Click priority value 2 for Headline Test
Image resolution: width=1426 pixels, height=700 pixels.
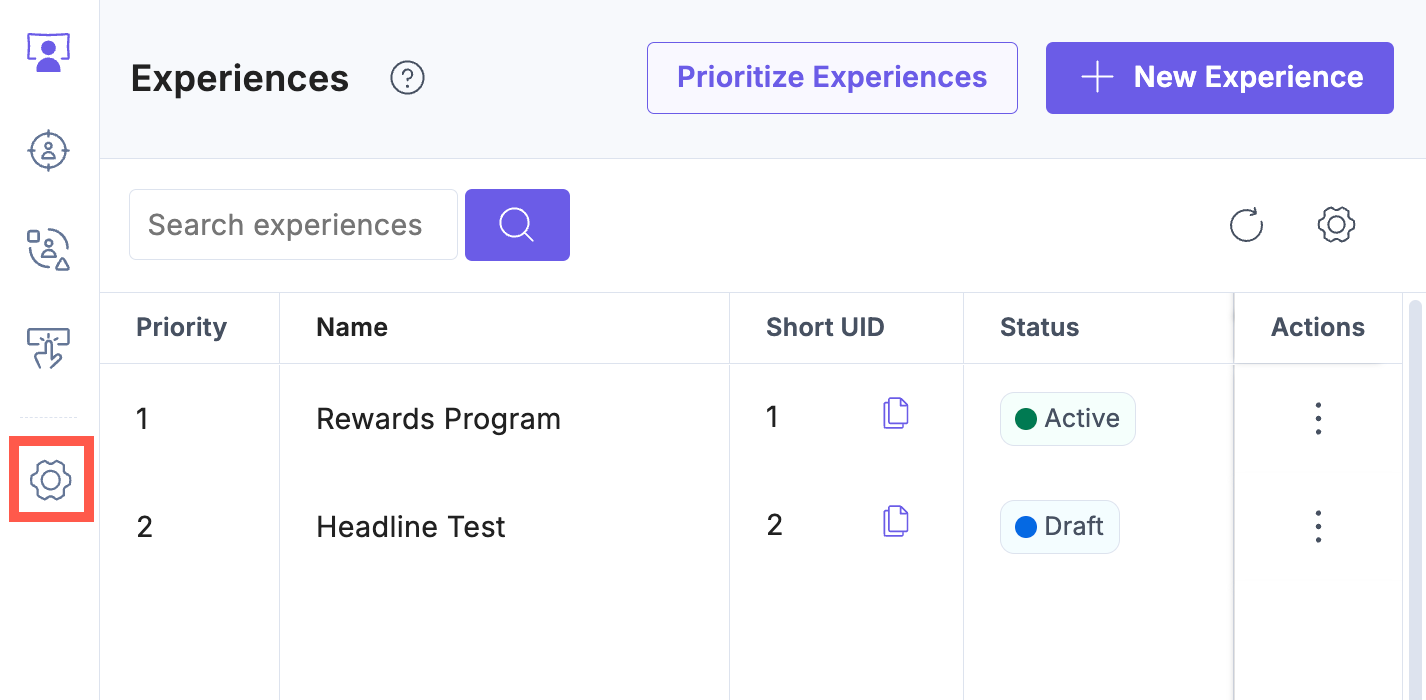click(144, 527)
